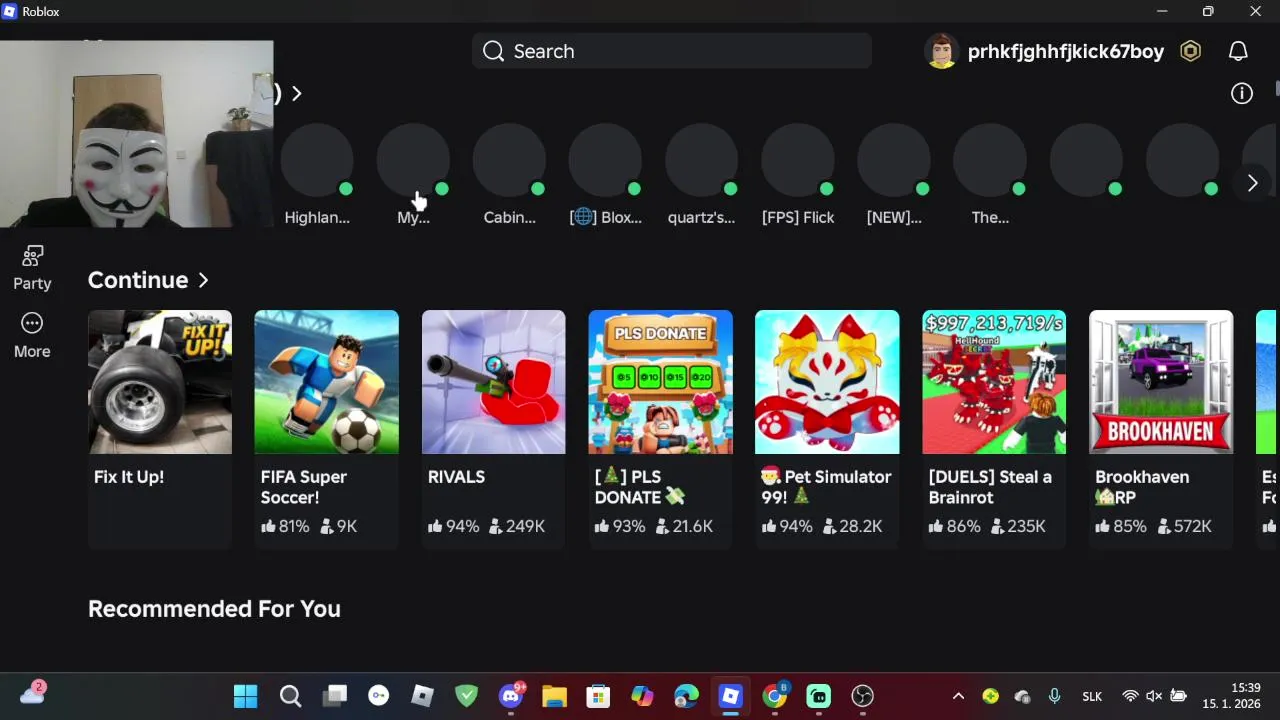Click the Fix It Up! title text
The height and width of the screenshot is (720, 1280).
pos(129,477)
